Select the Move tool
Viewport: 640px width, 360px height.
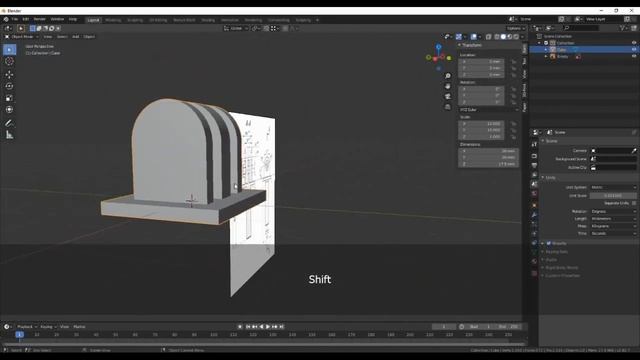(x=9, y=75)
